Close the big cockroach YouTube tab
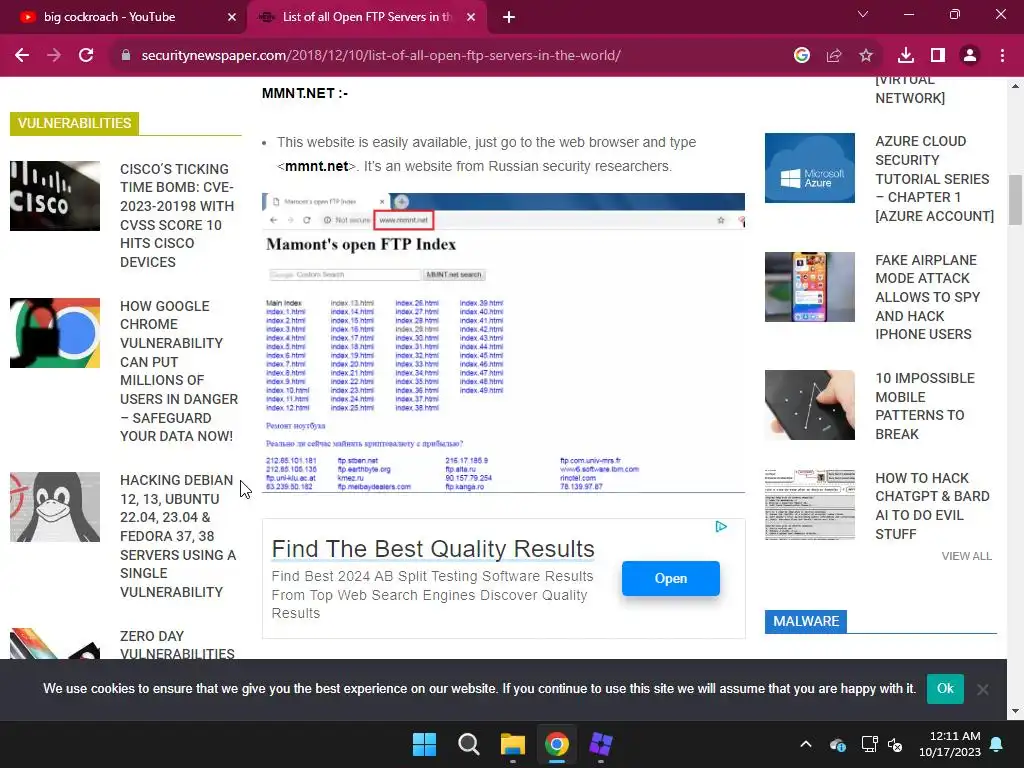 click(x=232, y=17)
